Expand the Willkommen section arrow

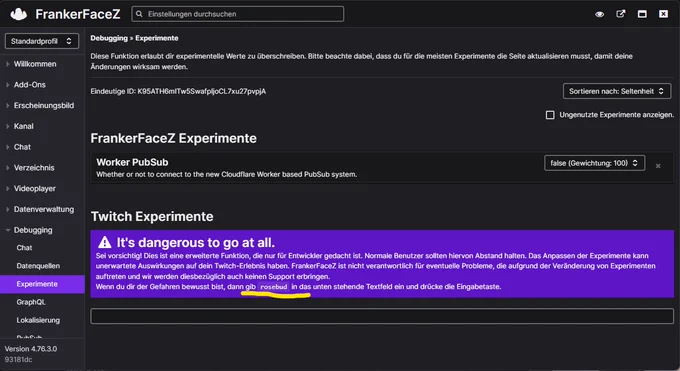pos(7,64)
